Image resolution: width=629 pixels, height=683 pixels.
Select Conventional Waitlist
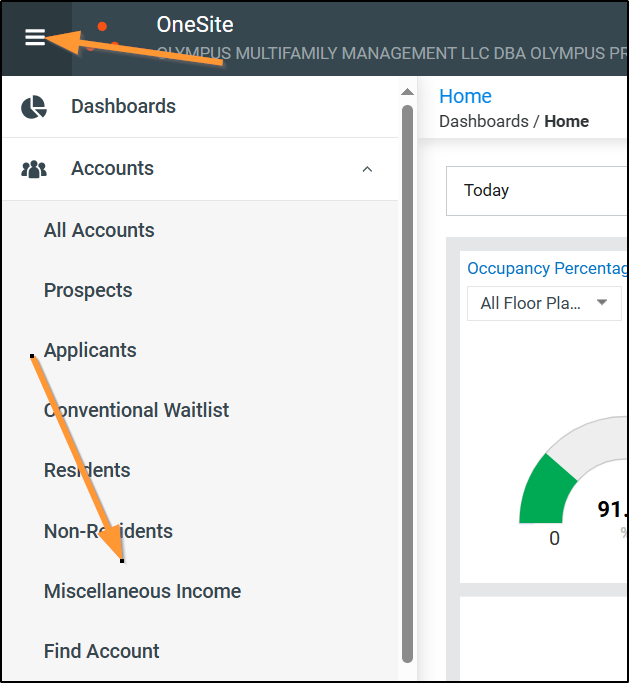[x=137, y=410]
